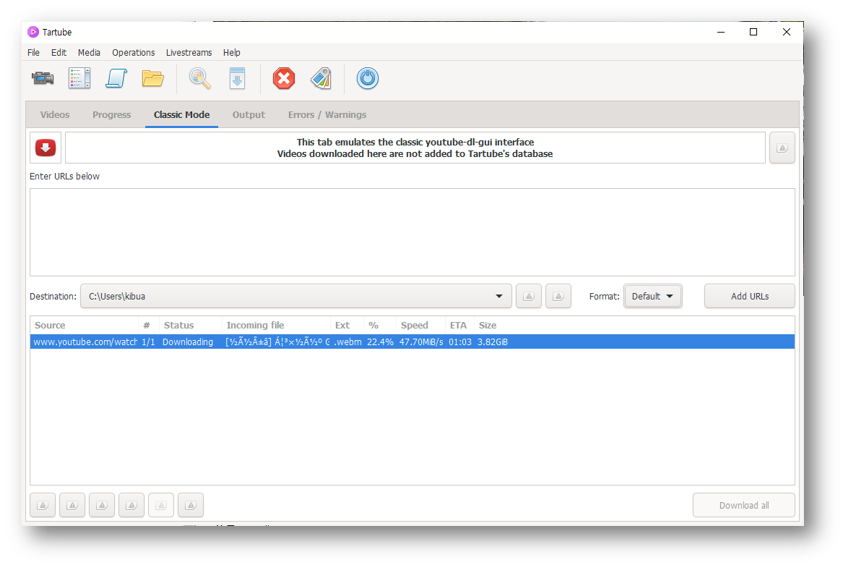Minimize the Tartube window

click(721, 32)
